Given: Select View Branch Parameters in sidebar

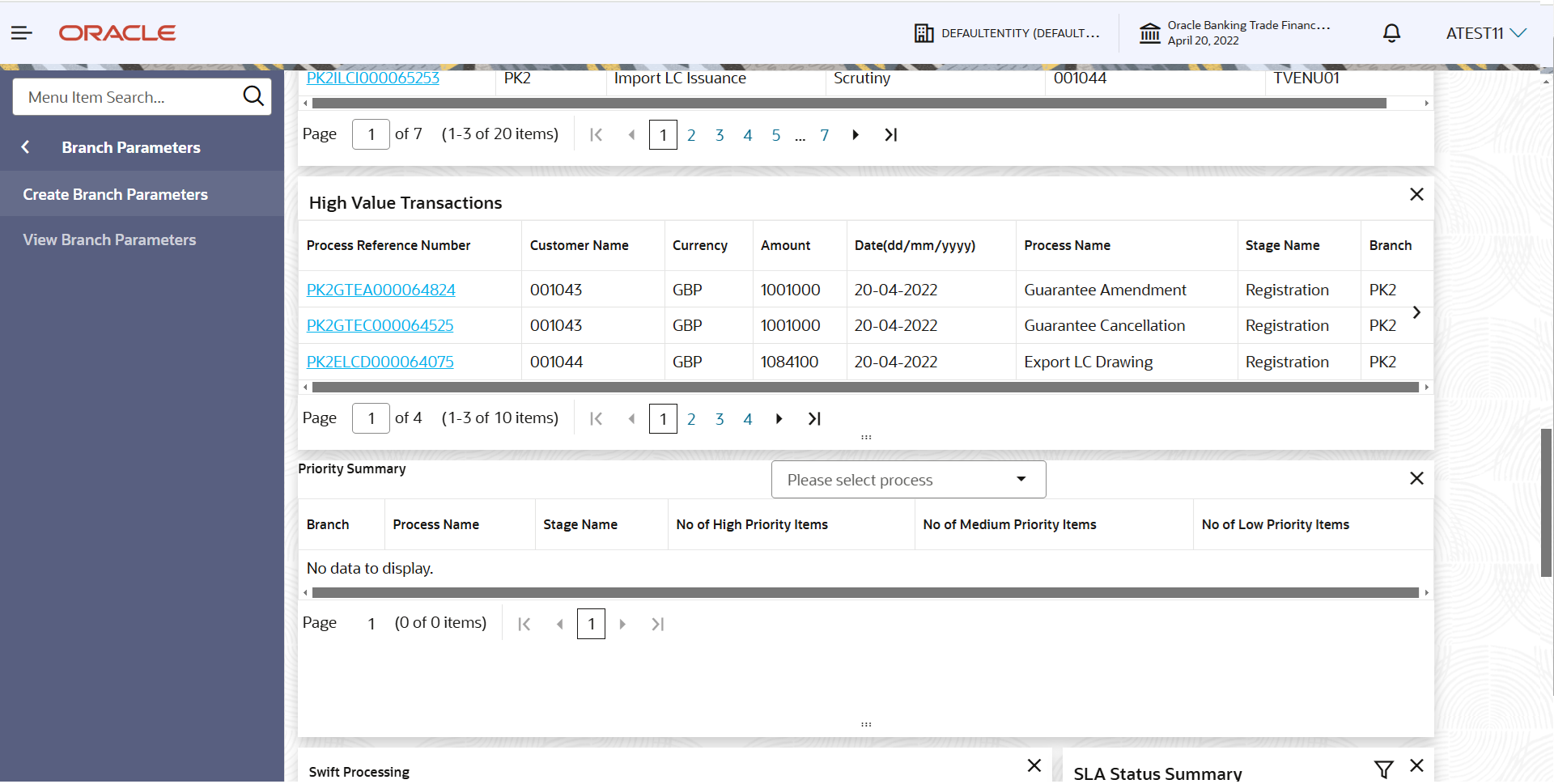Looking at the screenshot, I should (109, 239).
